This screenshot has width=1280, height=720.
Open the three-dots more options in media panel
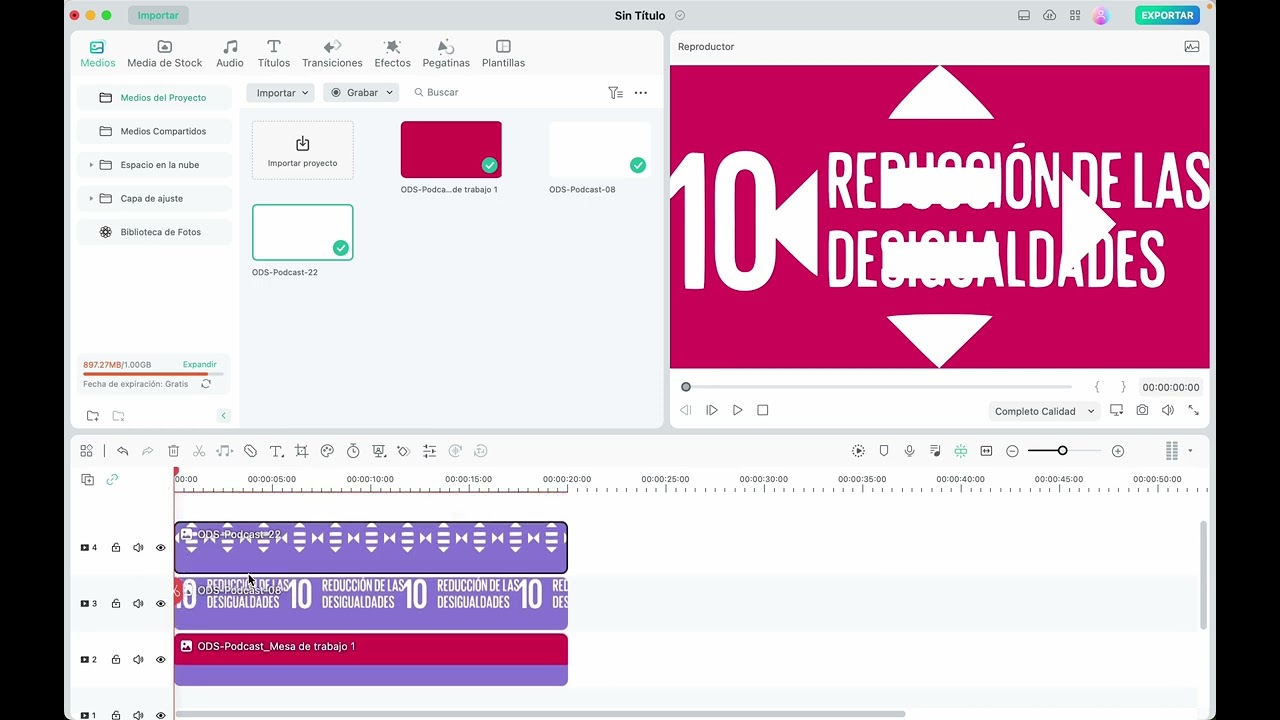pyautogui.click(x=641, y=92)
